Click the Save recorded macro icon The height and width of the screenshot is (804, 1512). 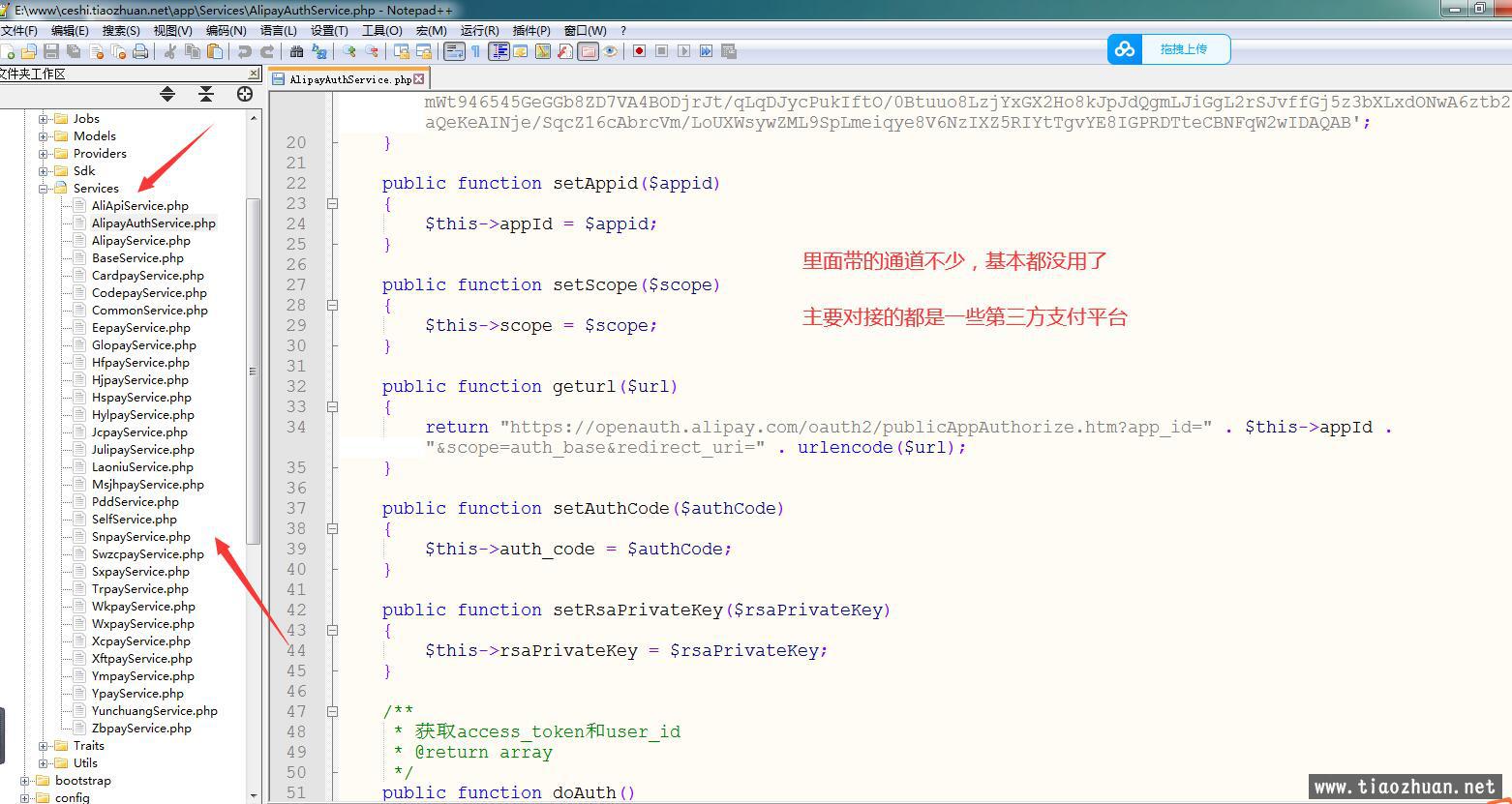click(x=729, y=51)
